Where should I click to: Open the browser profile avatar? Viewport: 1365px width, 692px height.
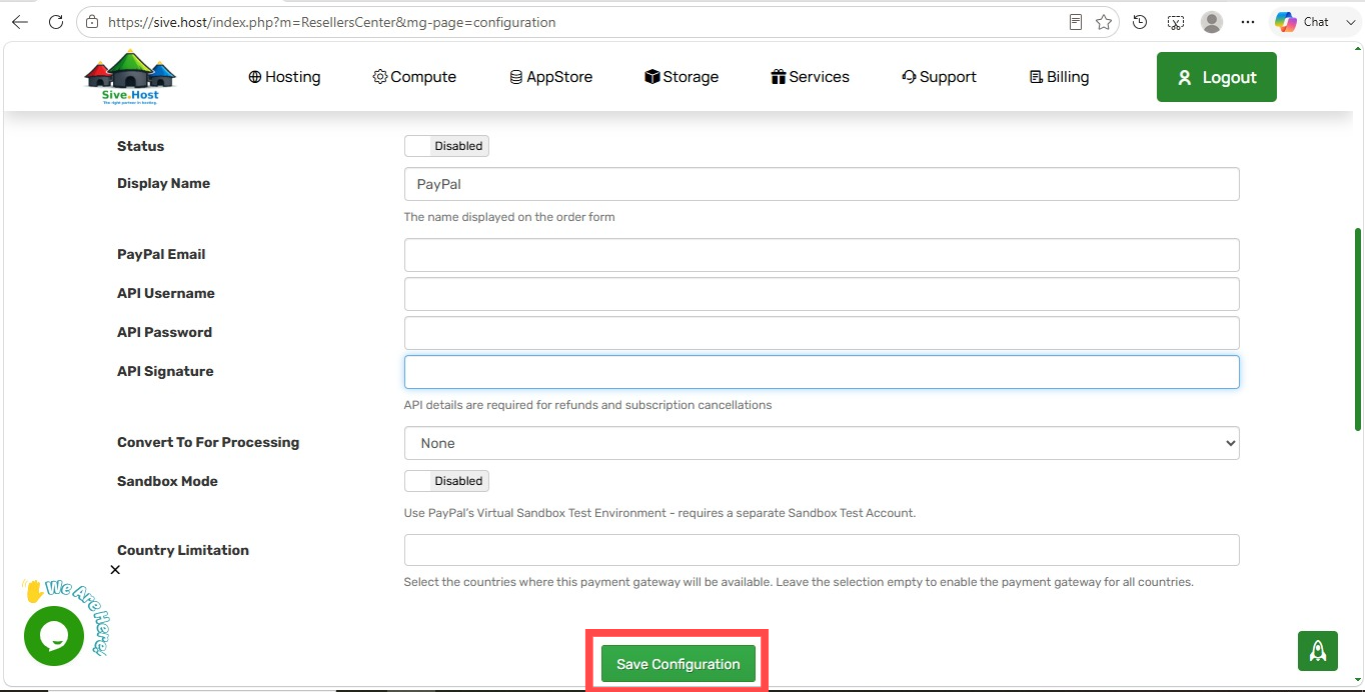1212,22
